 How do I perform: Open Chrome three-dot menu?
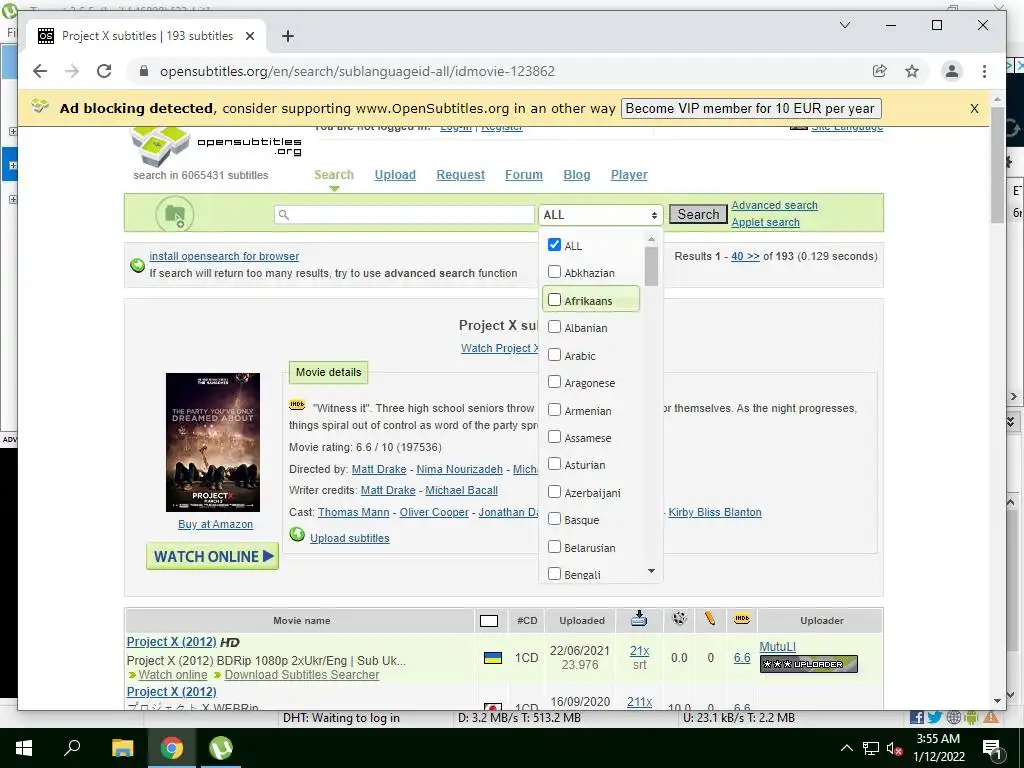click(x=984, y=71)
